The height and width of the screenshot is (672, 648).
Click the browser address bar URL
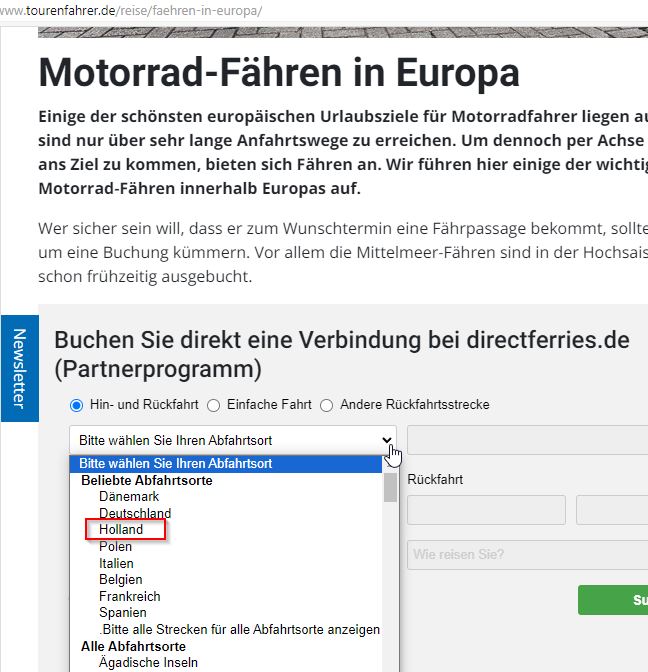(x=131, y=10)
